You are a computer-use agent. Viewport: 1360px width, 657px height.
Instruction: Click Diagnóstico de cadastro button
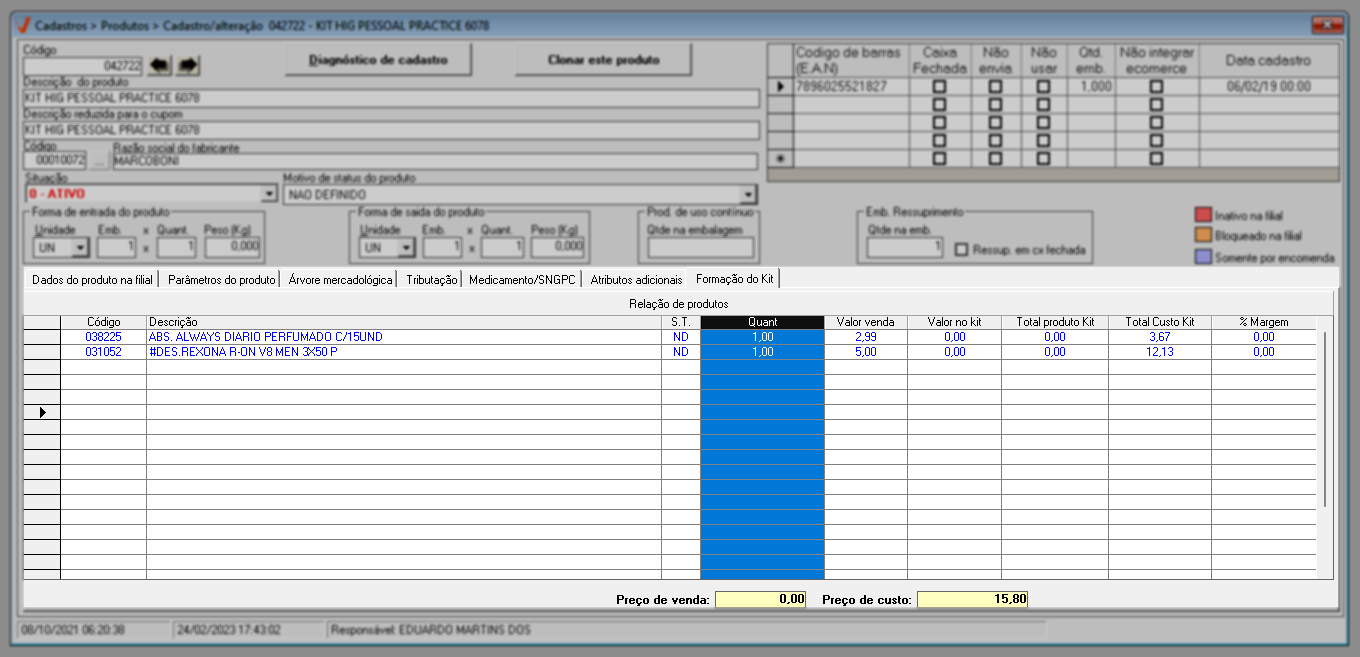[x=376, y=60]
